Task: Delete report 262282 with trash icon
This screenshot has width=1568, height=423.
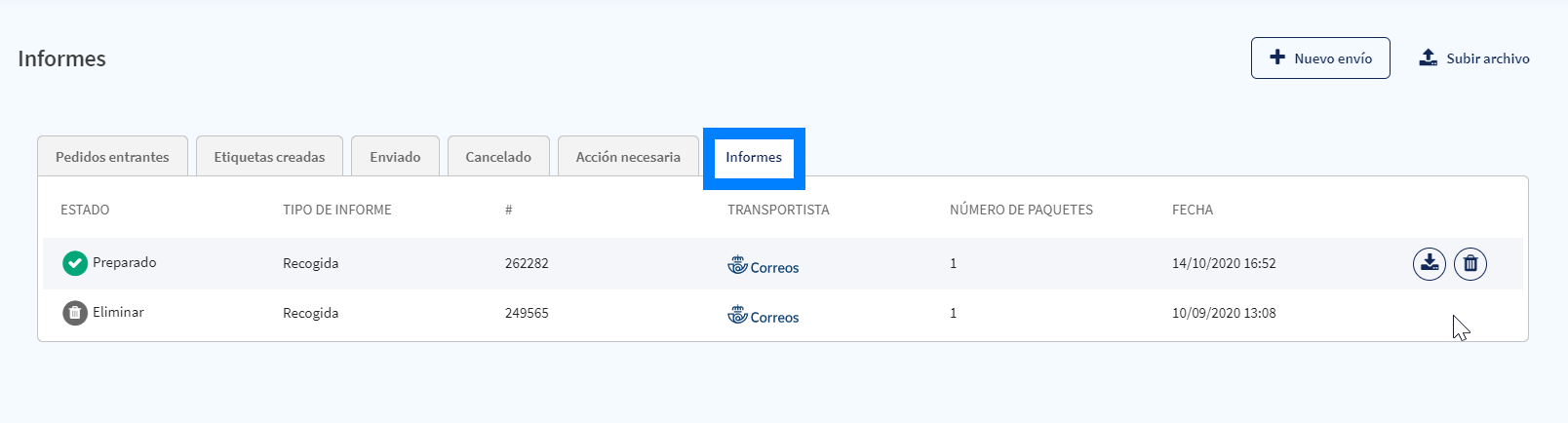Action: point(1470,263)
